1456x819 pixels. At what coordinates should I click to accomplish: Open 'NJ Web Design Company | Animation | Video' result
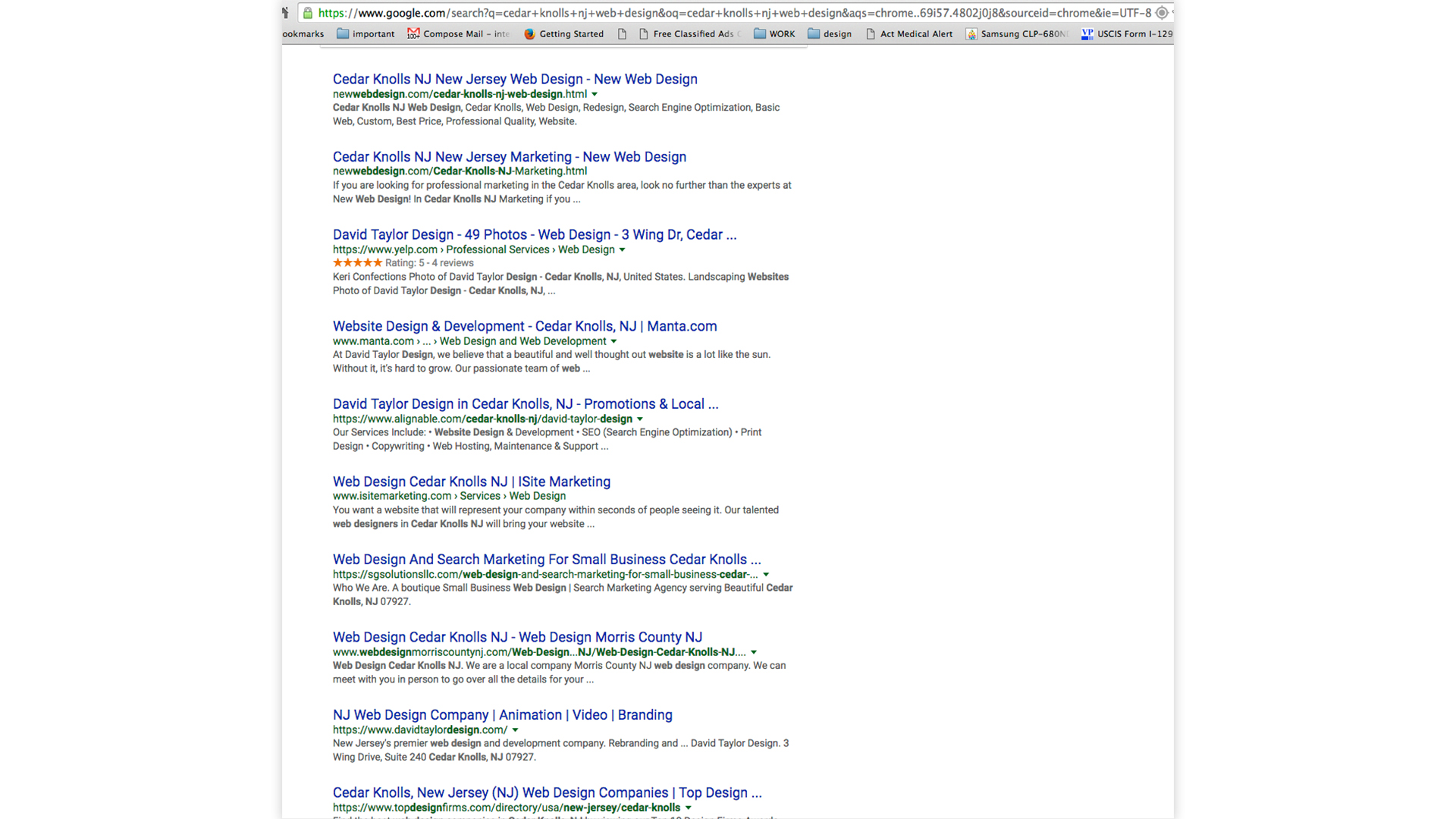point(503,715)
